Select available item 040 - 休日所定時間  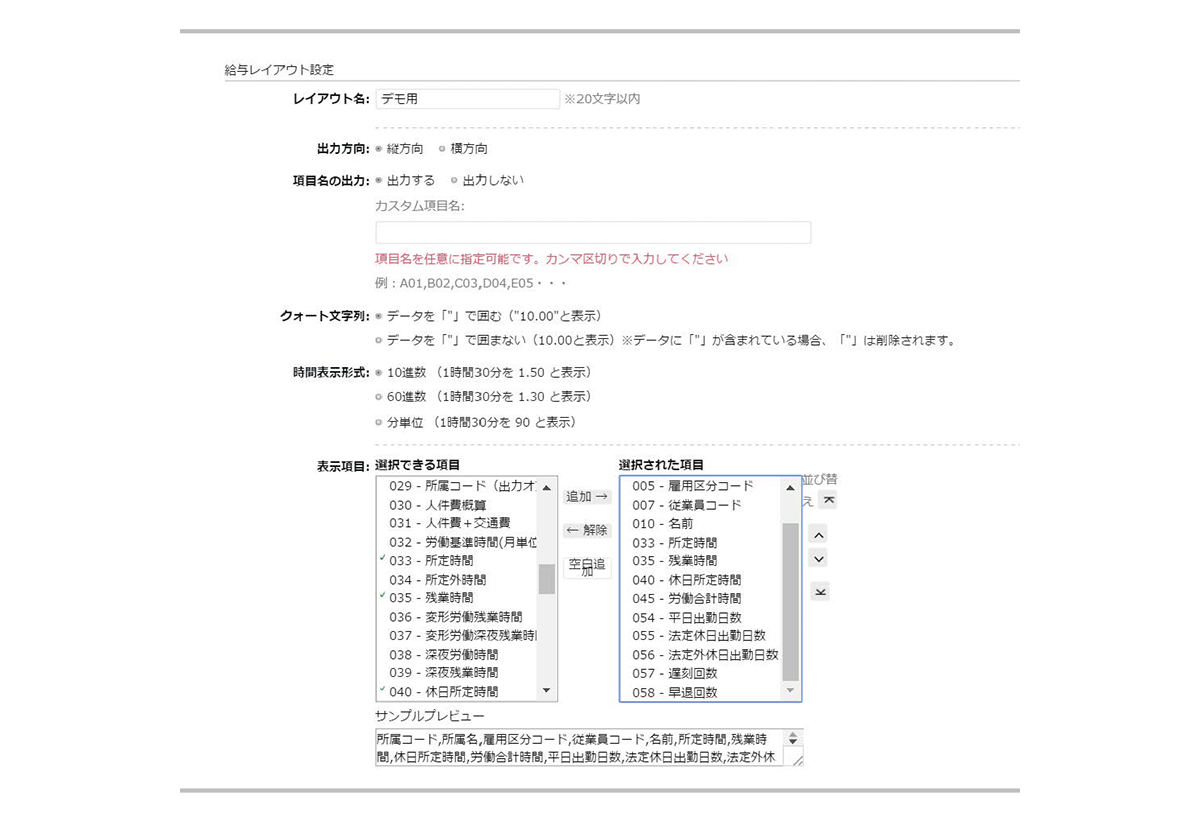458,692
